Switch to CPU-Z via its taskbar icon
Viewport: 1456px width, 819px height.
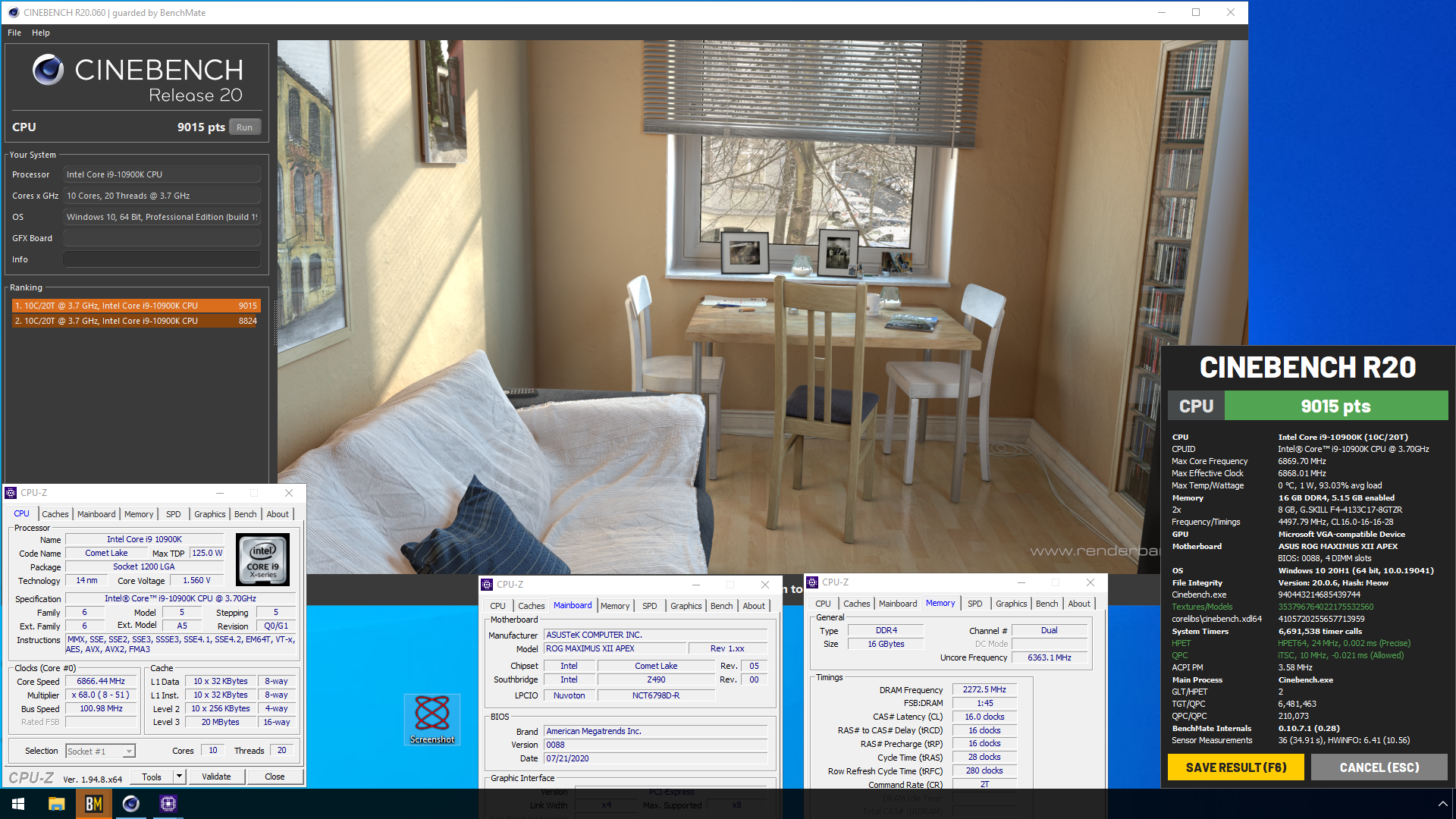(168, 804)
